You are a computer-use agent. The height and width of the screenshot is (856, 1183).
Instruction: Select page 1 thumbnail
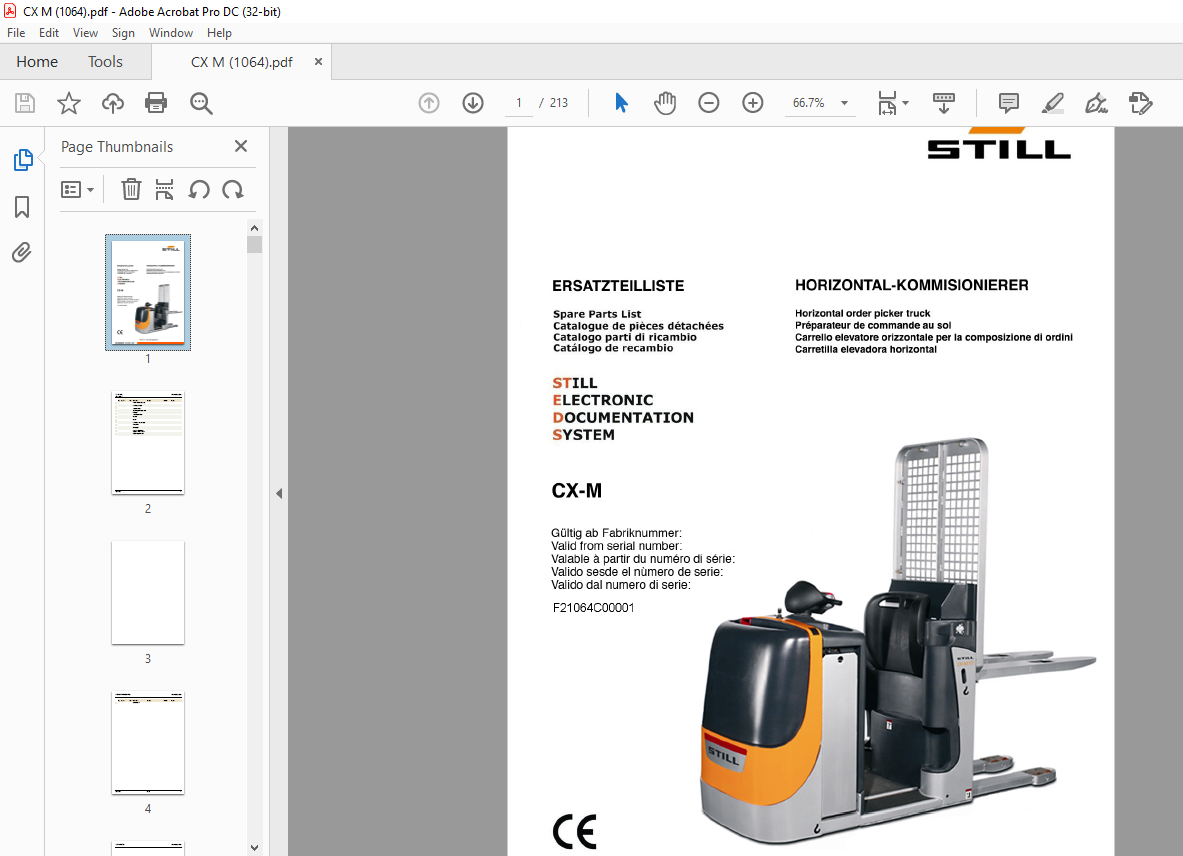point(148,292)
